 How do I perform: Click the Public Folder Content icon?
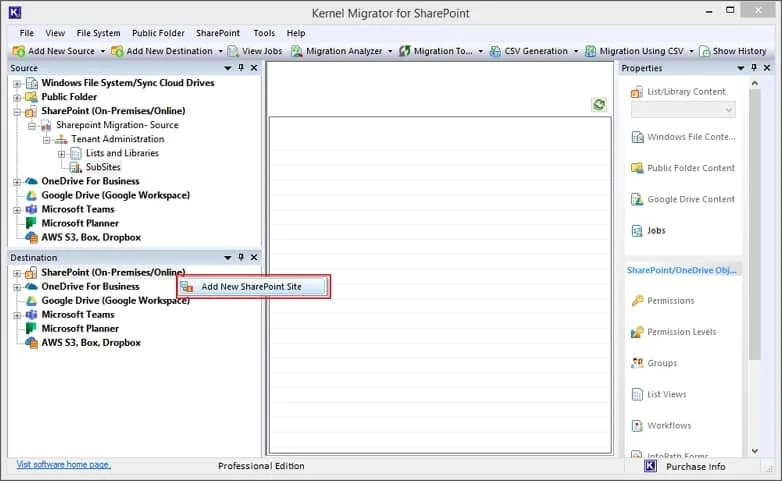(637, 168)
